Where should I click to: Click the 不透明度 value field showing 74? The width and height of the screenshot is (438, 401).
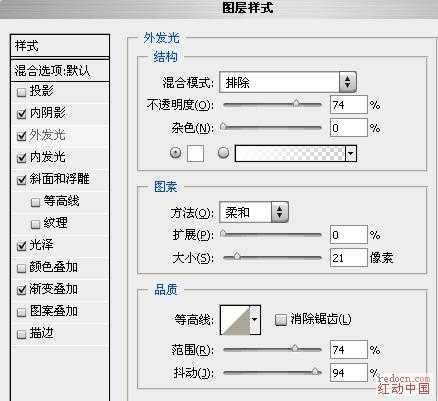349,105
